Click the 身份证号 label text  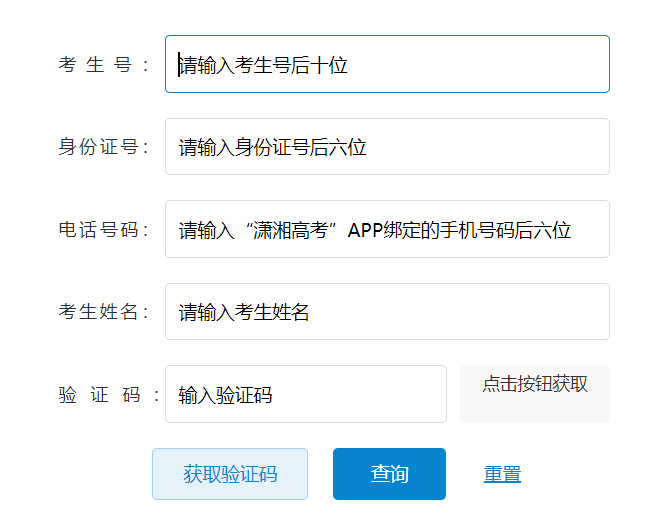103,147
